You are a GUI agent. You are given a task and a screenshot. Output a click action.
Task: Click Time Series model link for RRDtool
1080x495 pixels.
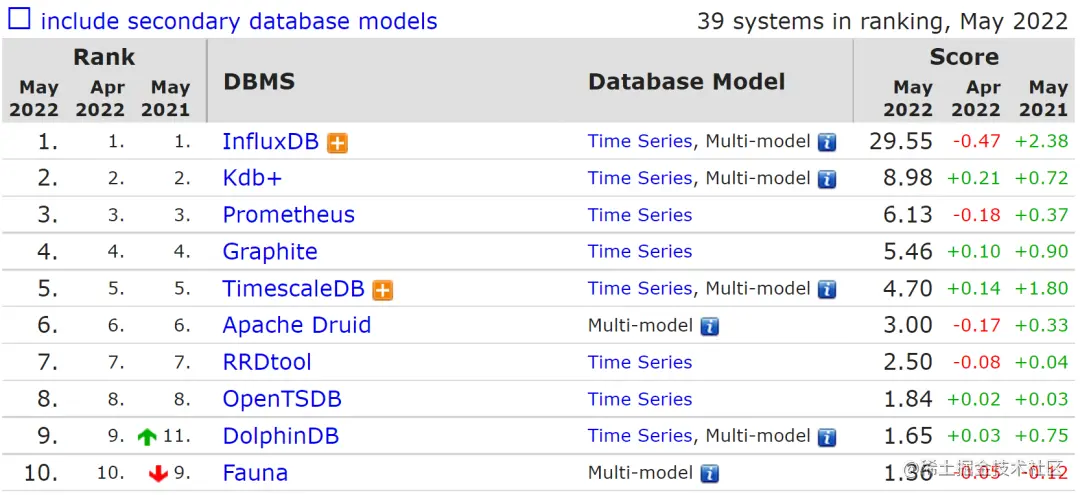pyautogui.click(x=639, y=362)
